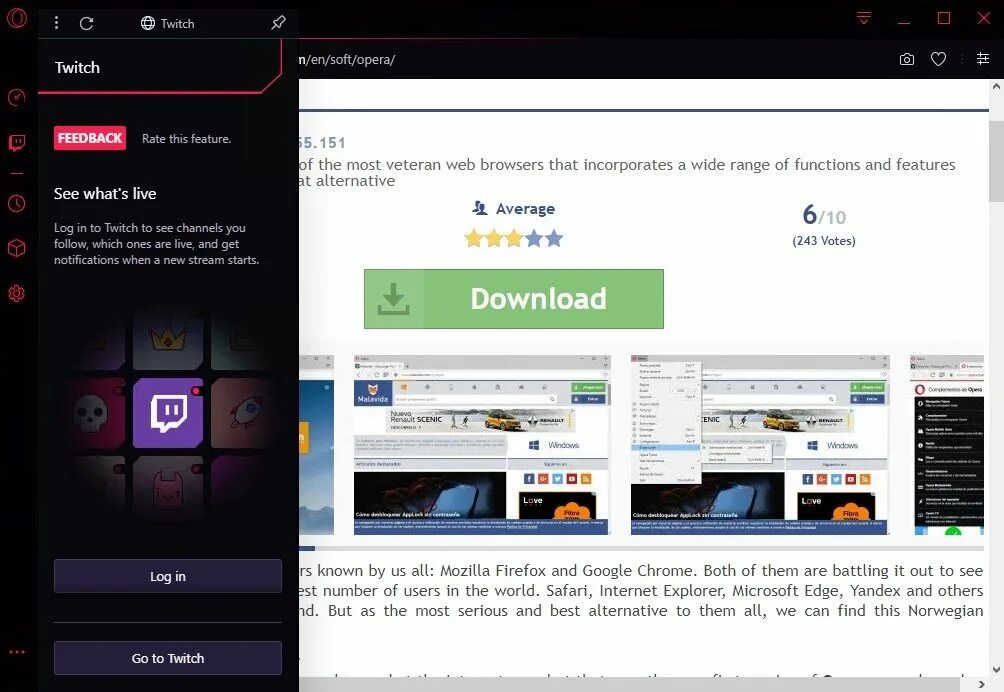
Task: Open GX Control speedometer icon
Action: tap(17, 97)
